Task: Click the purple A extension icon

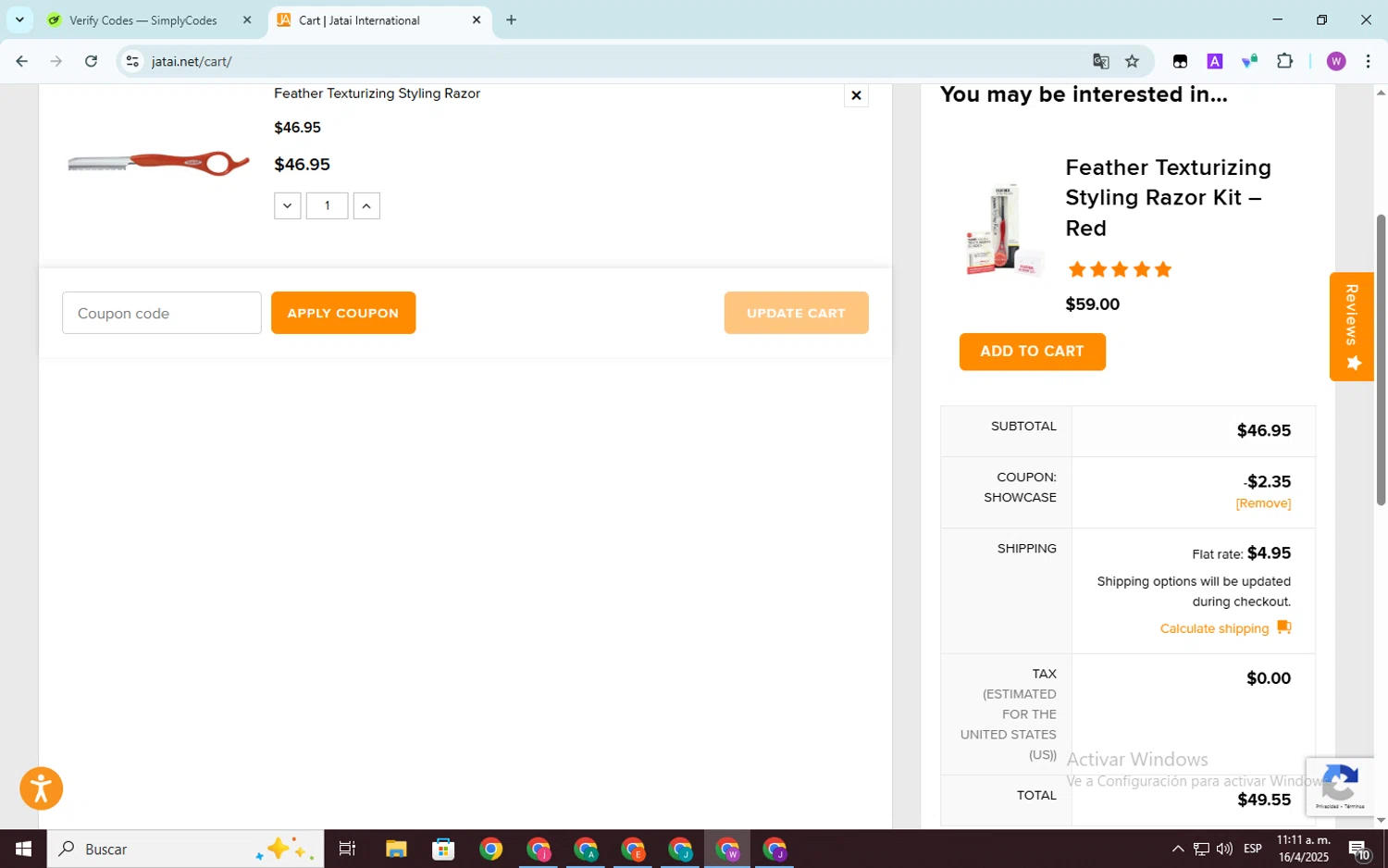Action: [x=1215, y=61]
